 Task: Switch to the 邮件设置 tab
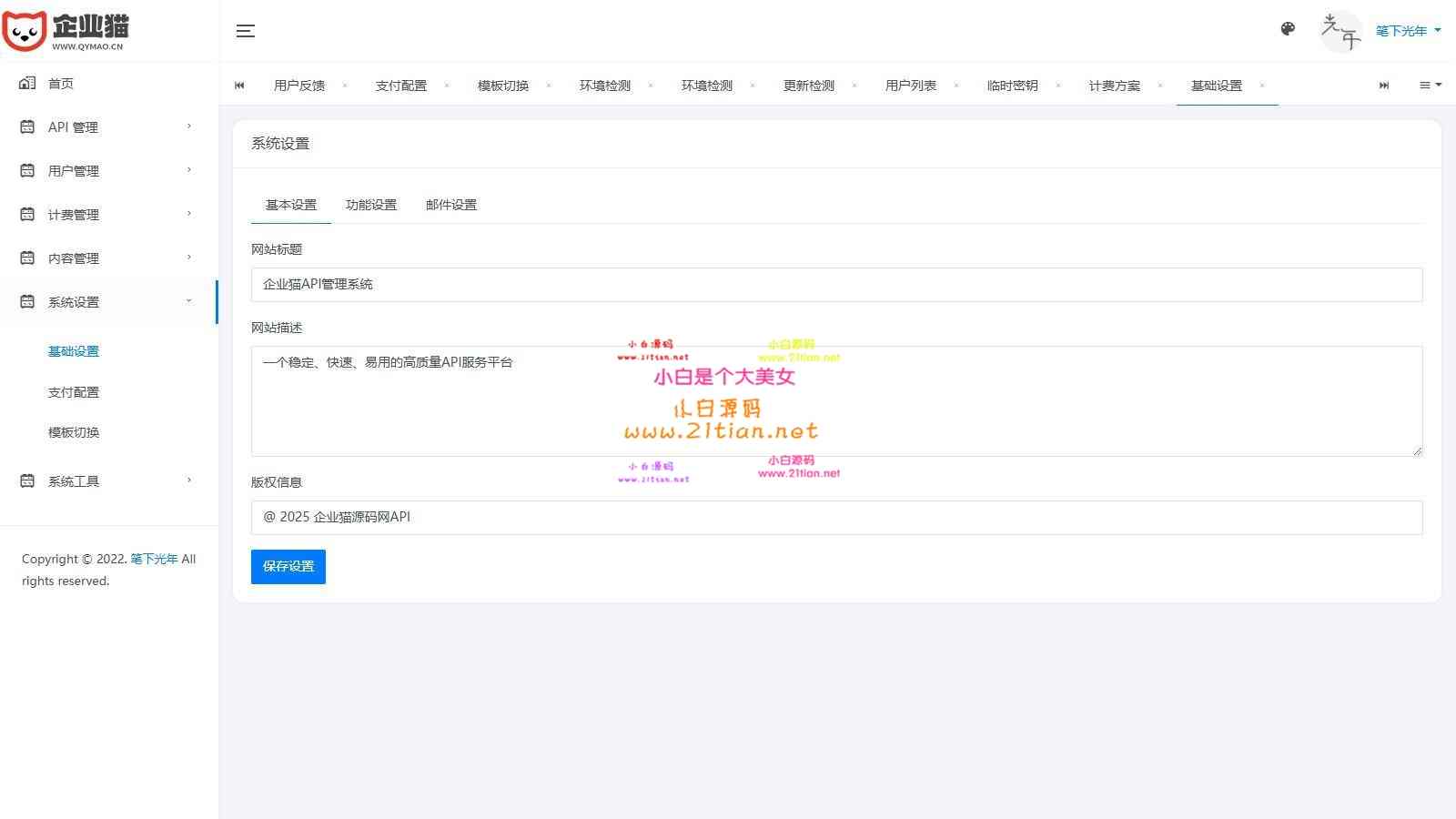pyautogui.click(x=450, y=205)
